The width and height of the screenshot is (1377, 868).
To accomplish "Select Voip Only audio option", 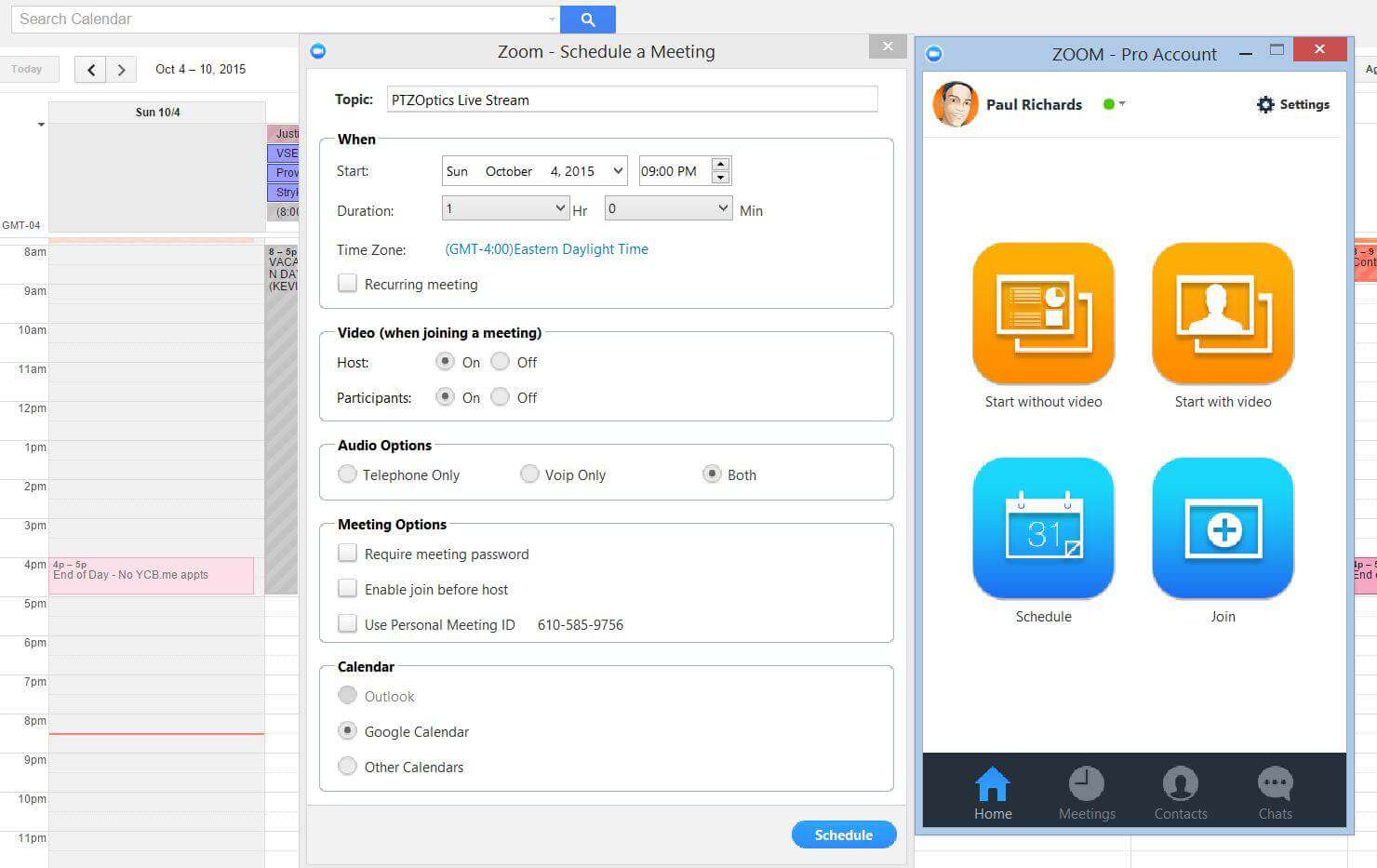I will [529, 474].
